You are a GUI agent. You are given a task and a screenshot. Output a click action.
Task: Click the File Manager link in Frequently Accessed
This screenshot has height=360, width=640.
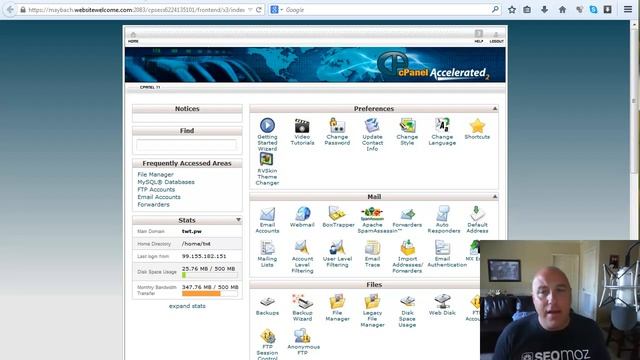(x=155, y=174)
